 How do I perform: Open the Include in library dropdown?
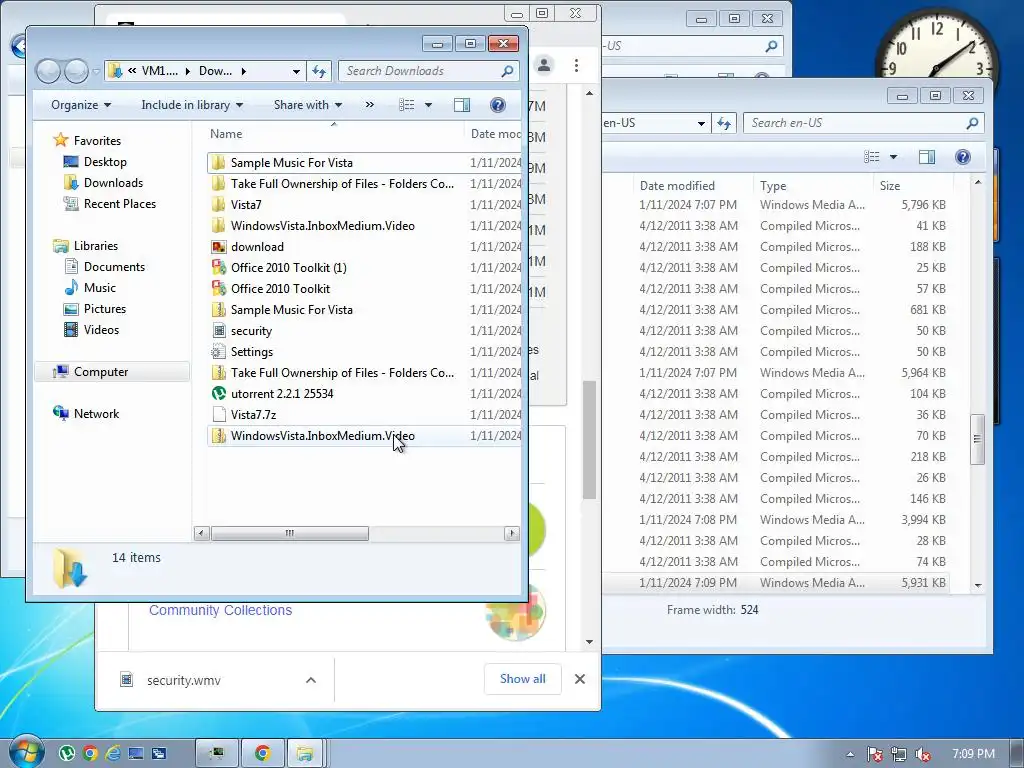point(192,105)
